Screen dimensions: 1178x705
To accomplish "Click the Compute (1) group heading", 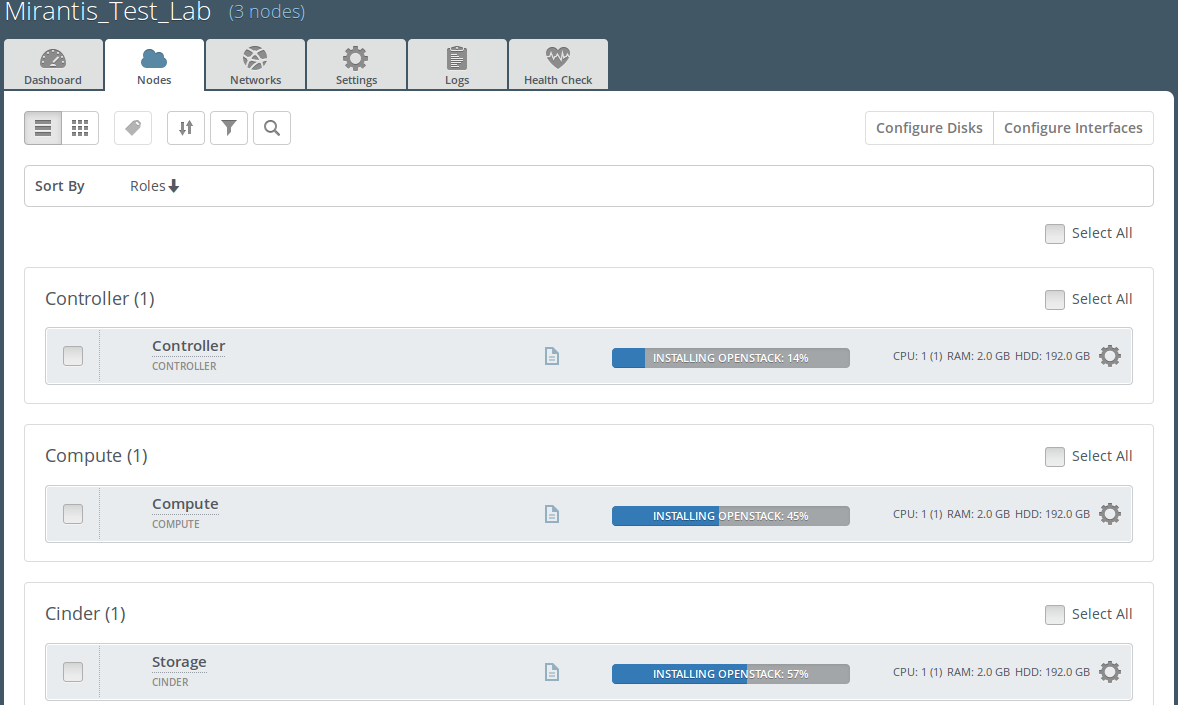I will (x=96, y=455).
